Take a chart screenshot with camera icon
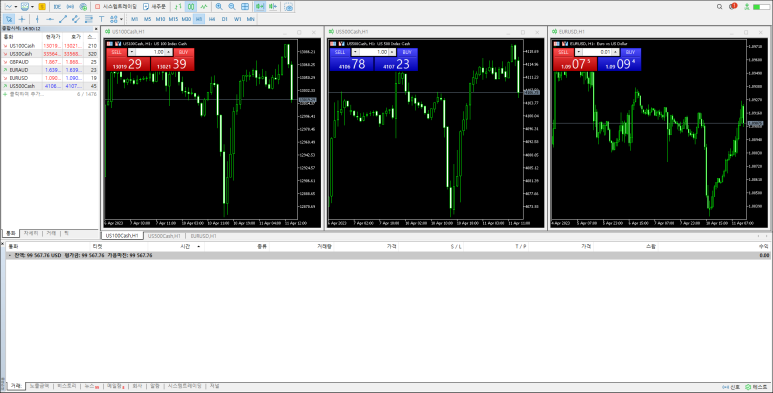The image size is (773, 393). 289,7
